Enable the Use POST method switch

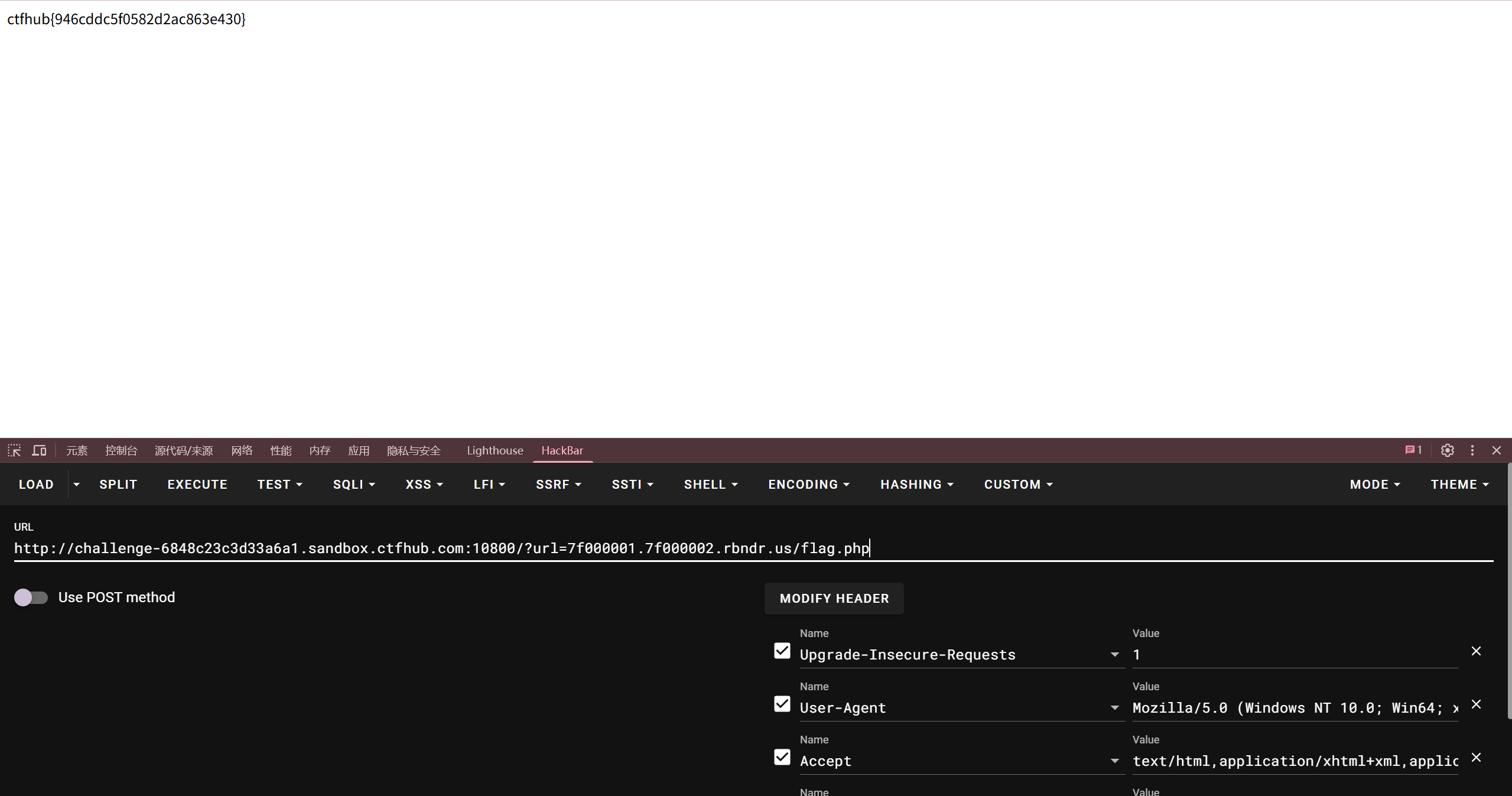click(x=31, y=597)
